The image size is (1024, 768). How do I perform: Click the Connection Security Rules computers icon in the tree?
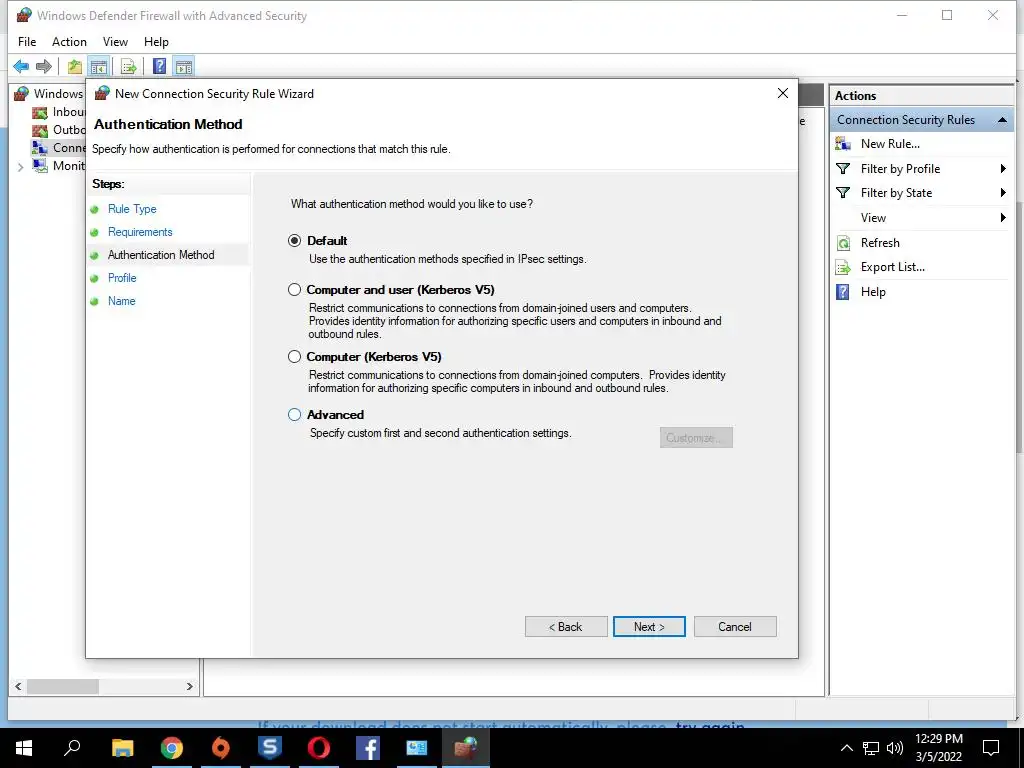point(40,148)
